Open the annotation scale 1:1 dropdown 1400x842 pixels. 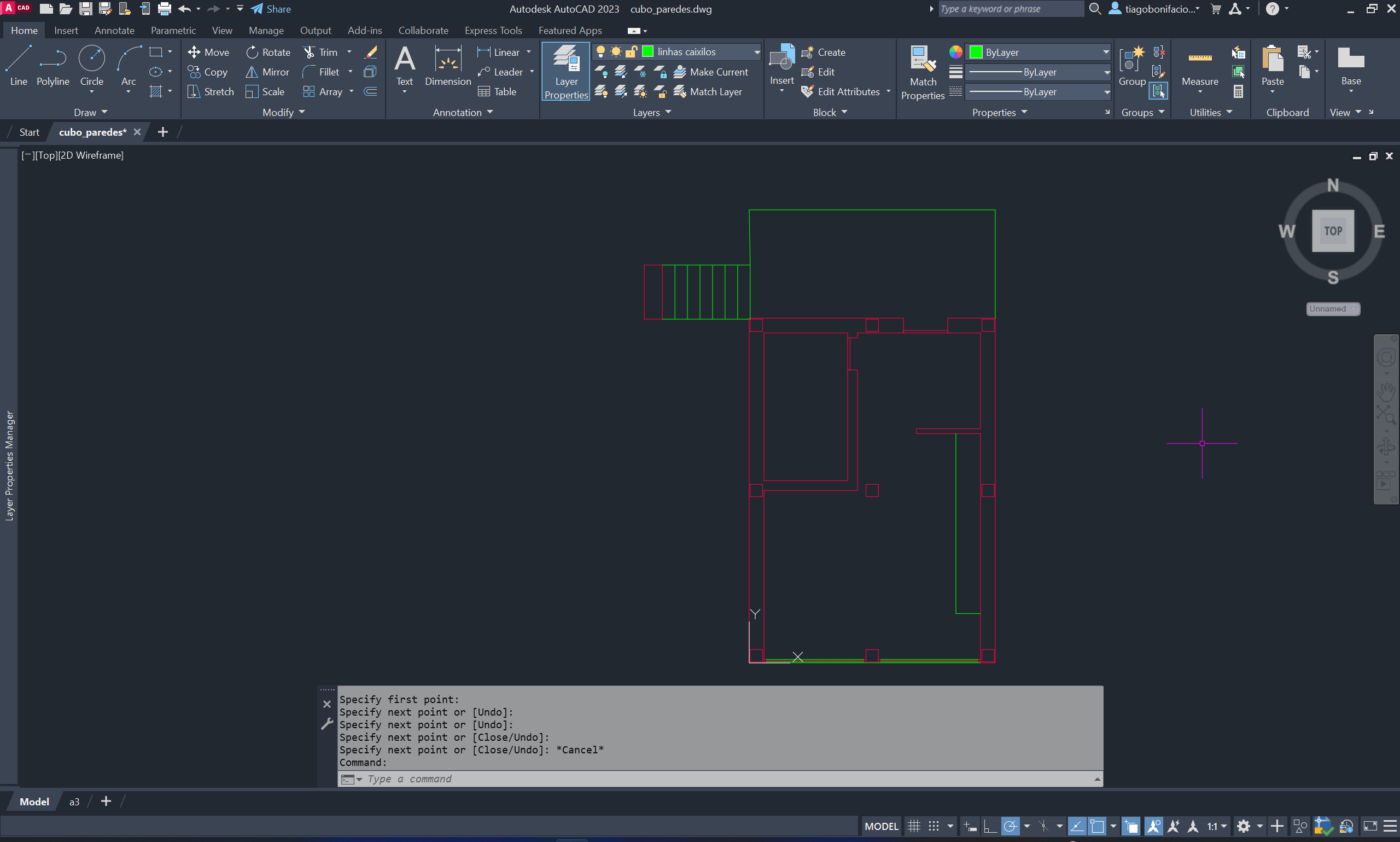coord(1224,826)
